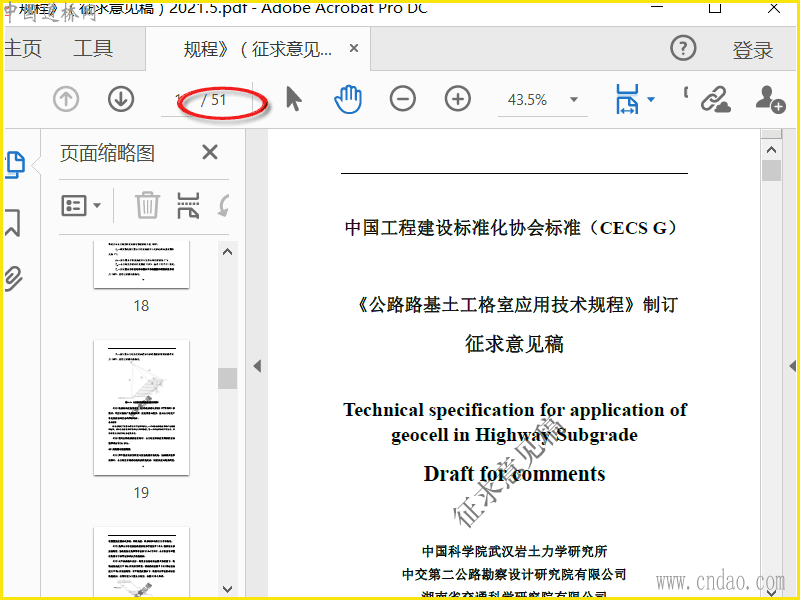Click the rotate pages icon
The image size is (800, 600).
[223, 205]
